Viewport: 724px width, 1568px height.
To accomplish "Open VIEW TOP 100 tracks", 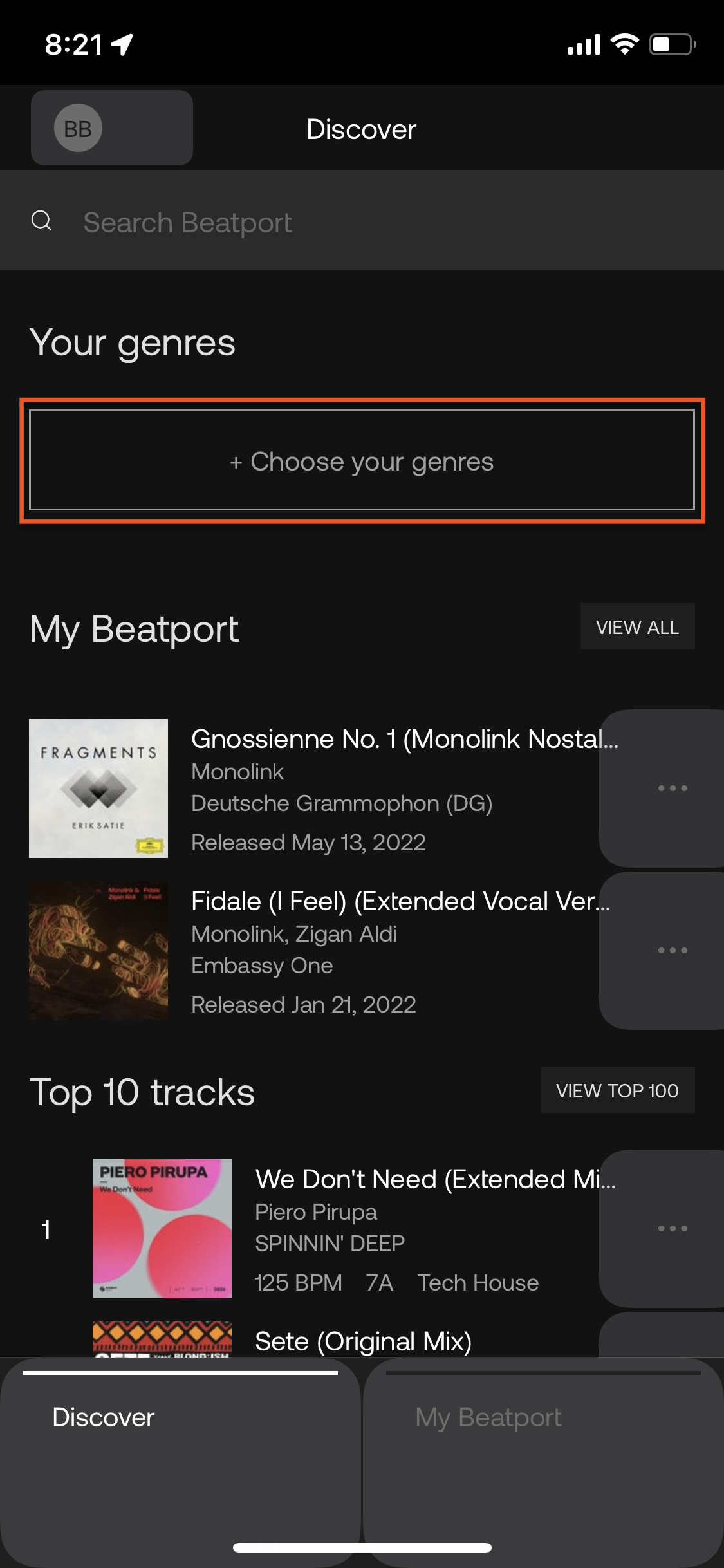I will (617, 1090).
